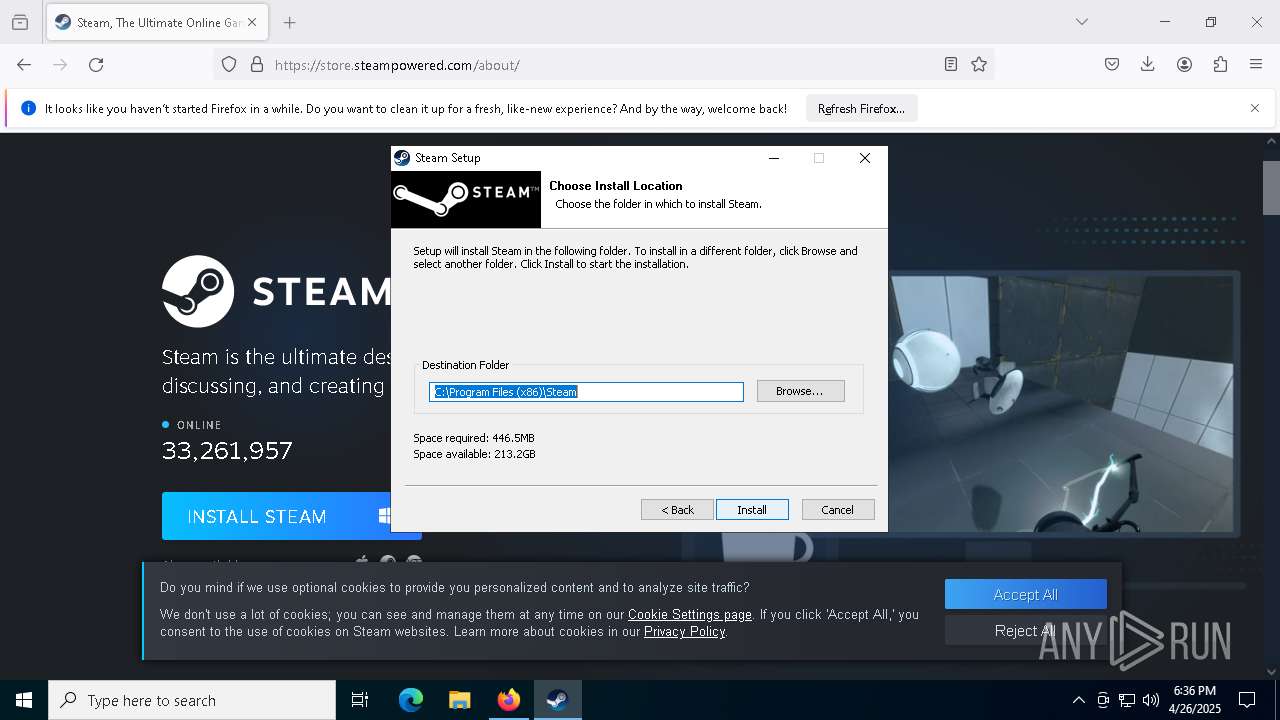Viewport: 1280px width, 720px height.
Task: Launch Microsoft Edge from taskbar
Action: (411, 700)
